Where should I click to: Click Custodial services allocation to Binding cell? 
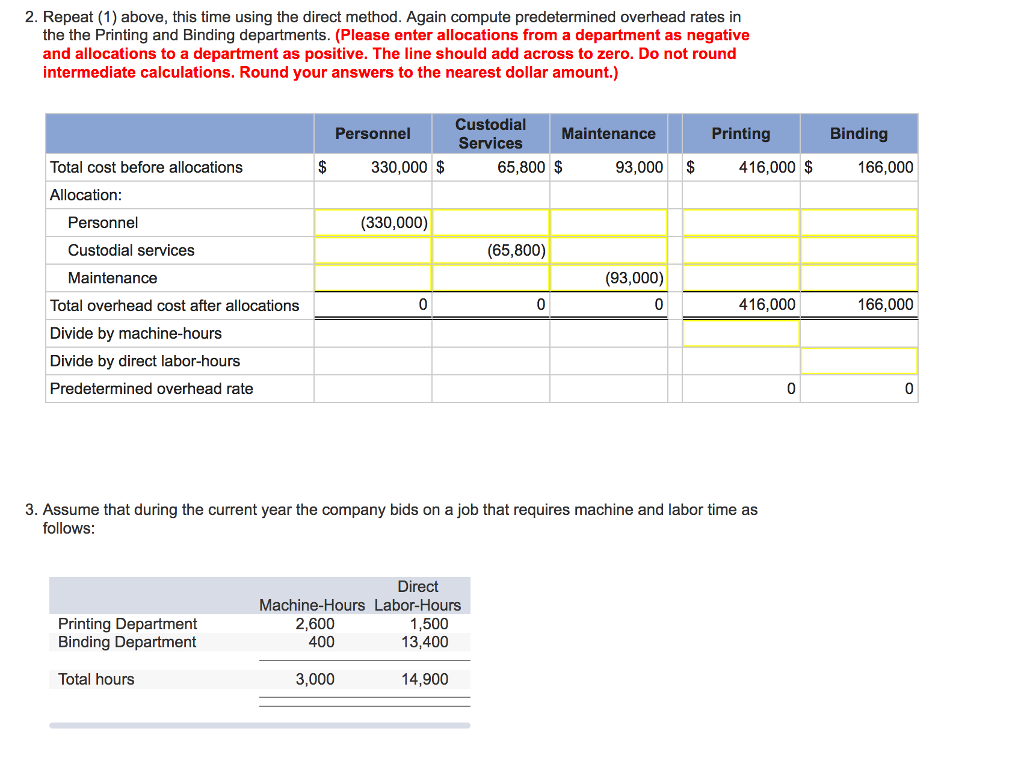(859, 250)
